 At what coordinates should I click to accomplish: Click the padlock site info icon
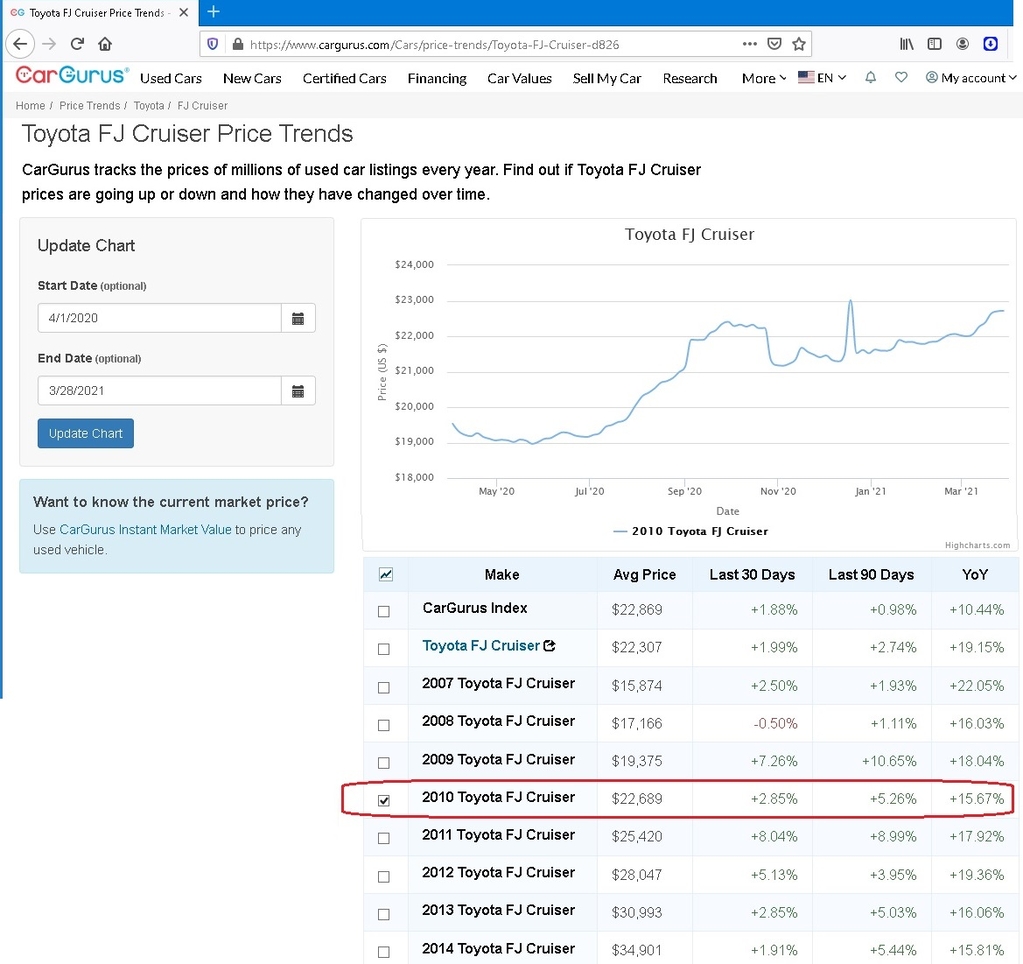(237, 44)
